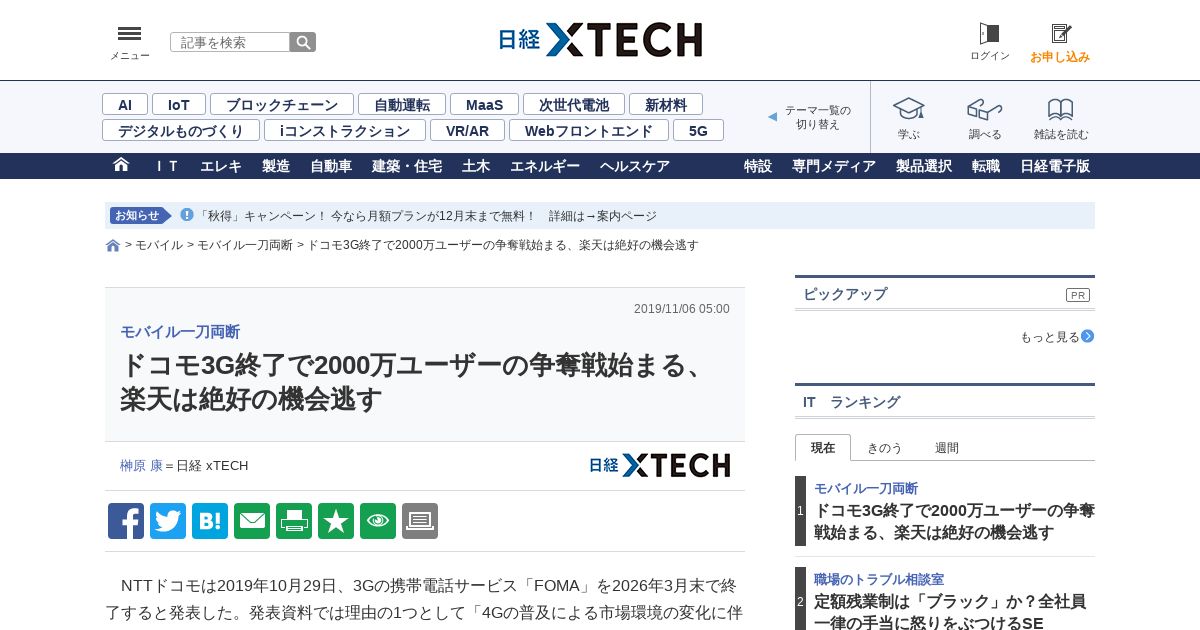Open モバイル一刀両断 series link above headline

click(x=180, y=332)
